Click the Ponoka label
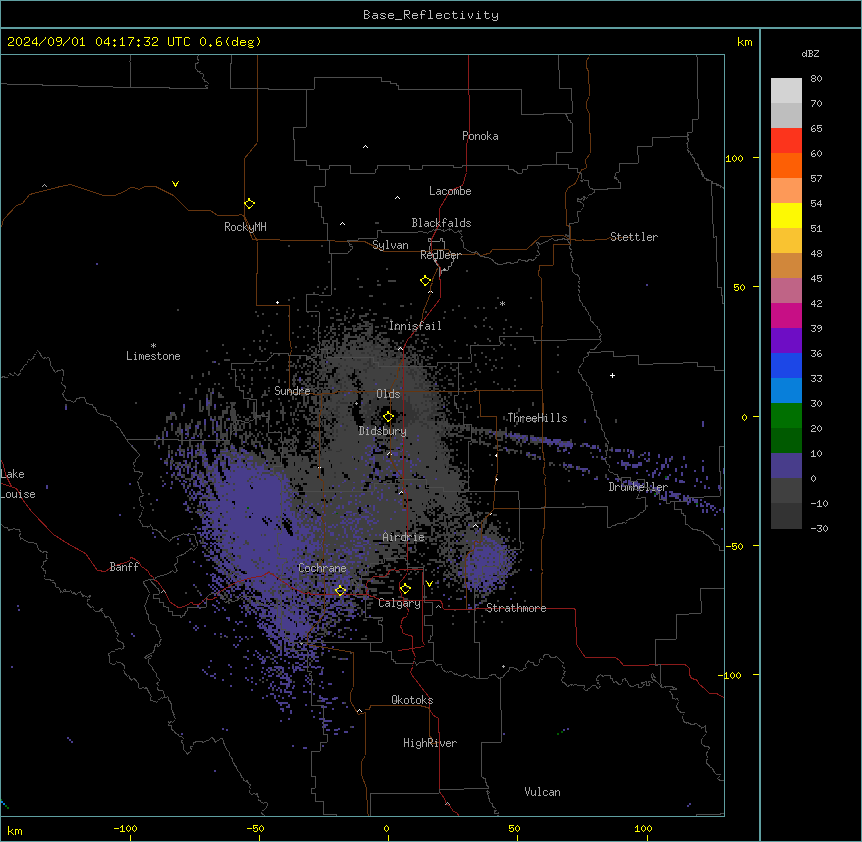Screen dimensions: 862x842 [480, 136]
